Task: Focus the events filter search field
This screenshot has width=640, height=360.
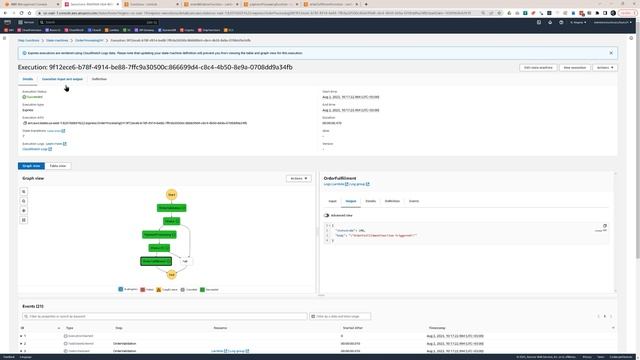Action: coord(164,316)
